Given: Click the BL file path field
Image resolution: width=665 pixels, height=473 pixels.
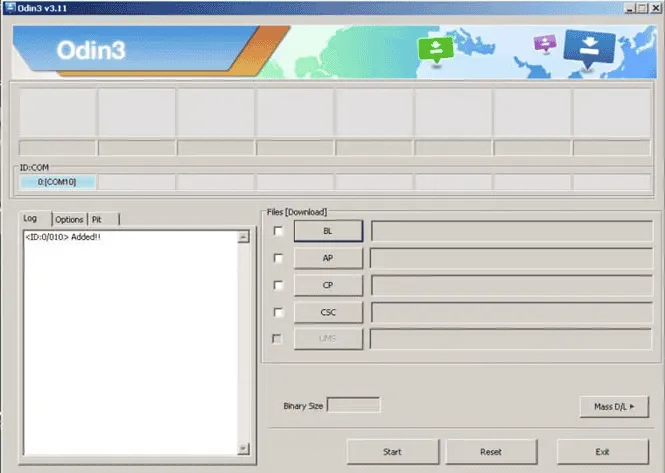Looking at the screenshot, I should (511, 231).
